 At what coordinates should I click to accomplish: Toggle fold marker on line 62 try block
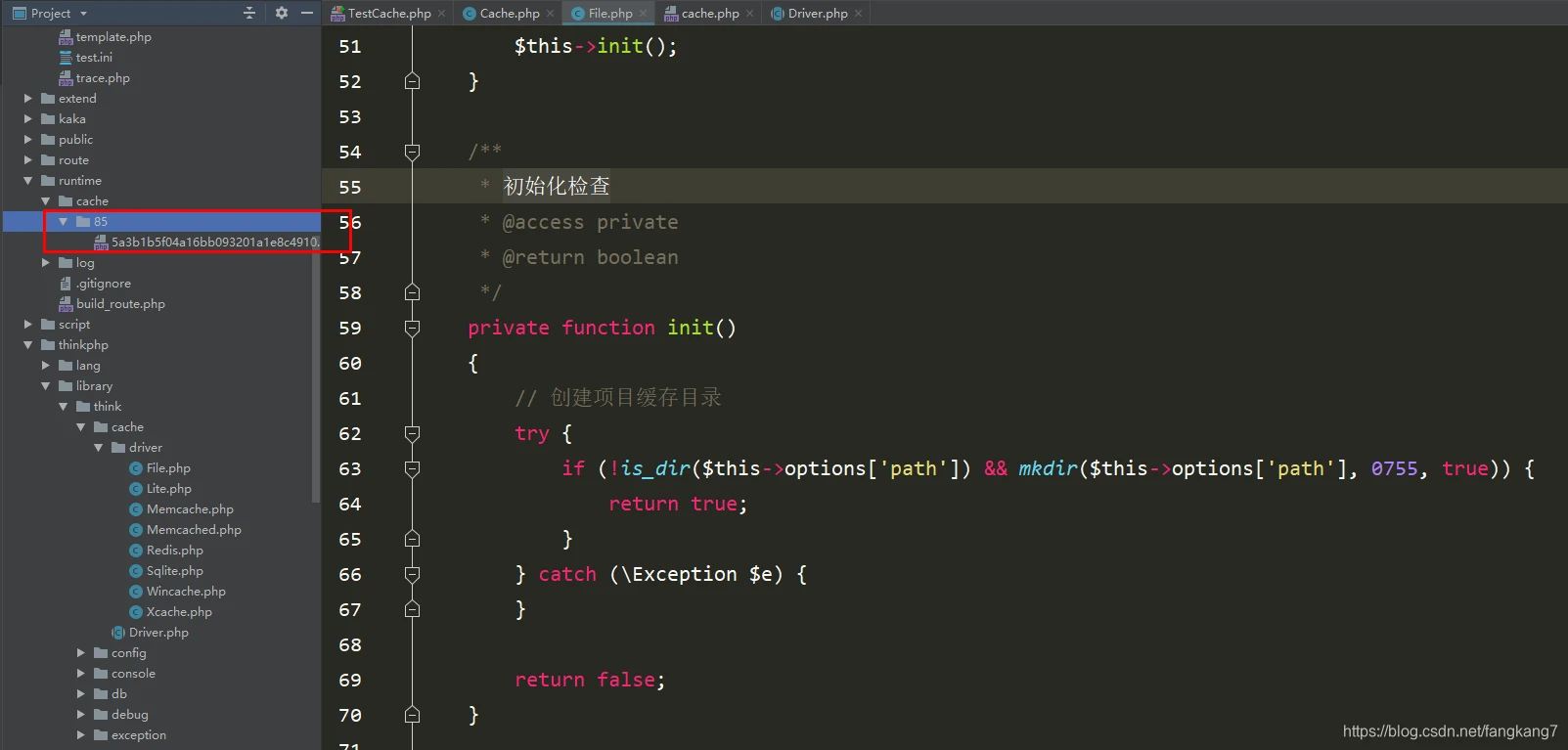point(412,434)
